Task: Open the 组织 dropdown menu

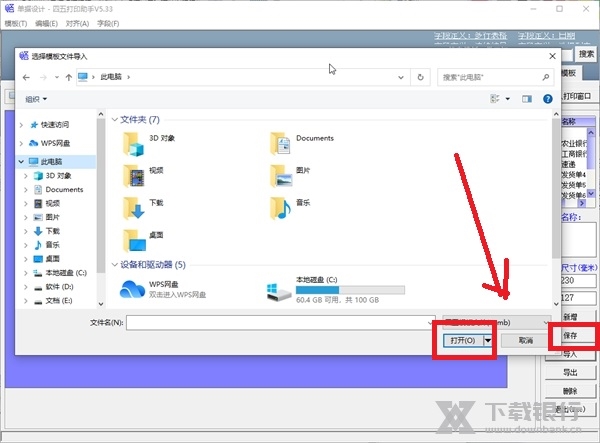Action: [36, 99]
